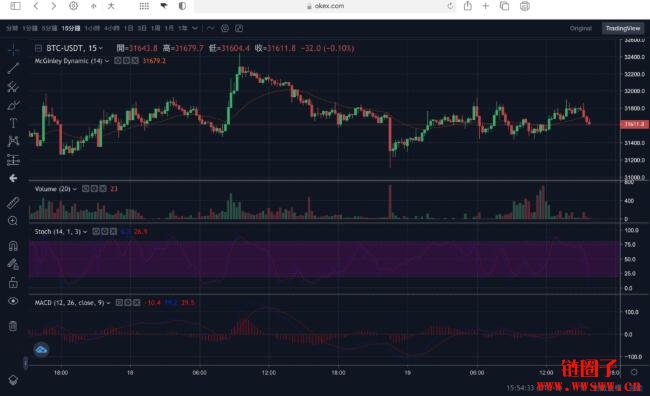This screenshot has height=396, width=650.
Task: Expand MACD (12, 26, close, 9) dropdown arrow
Action: coord(109,303)
